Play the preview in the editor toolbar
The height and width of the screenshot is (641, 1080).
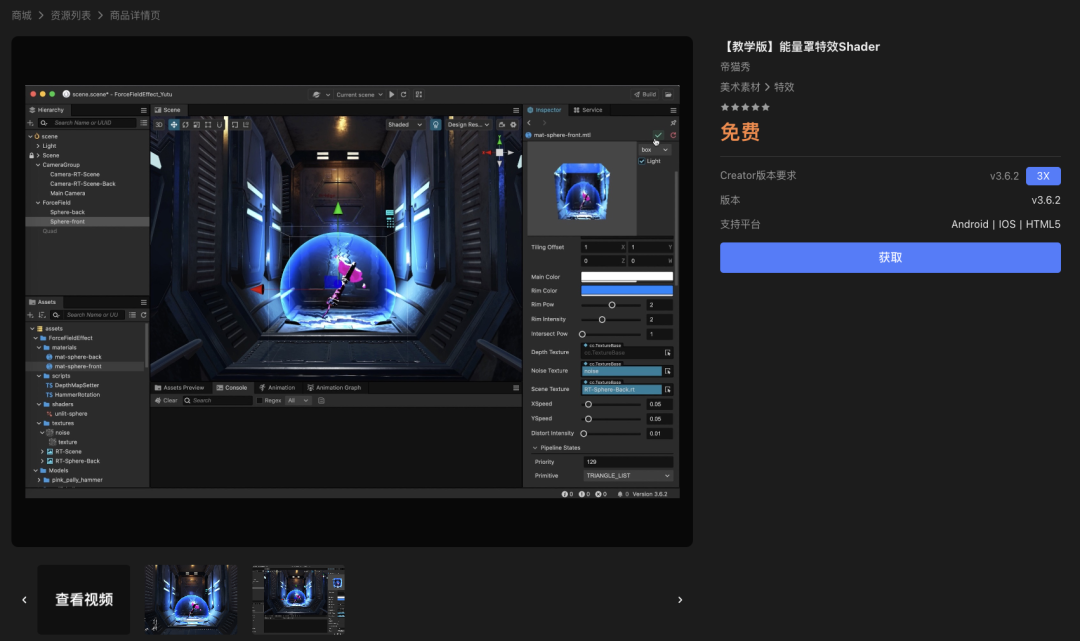(392, 94)
